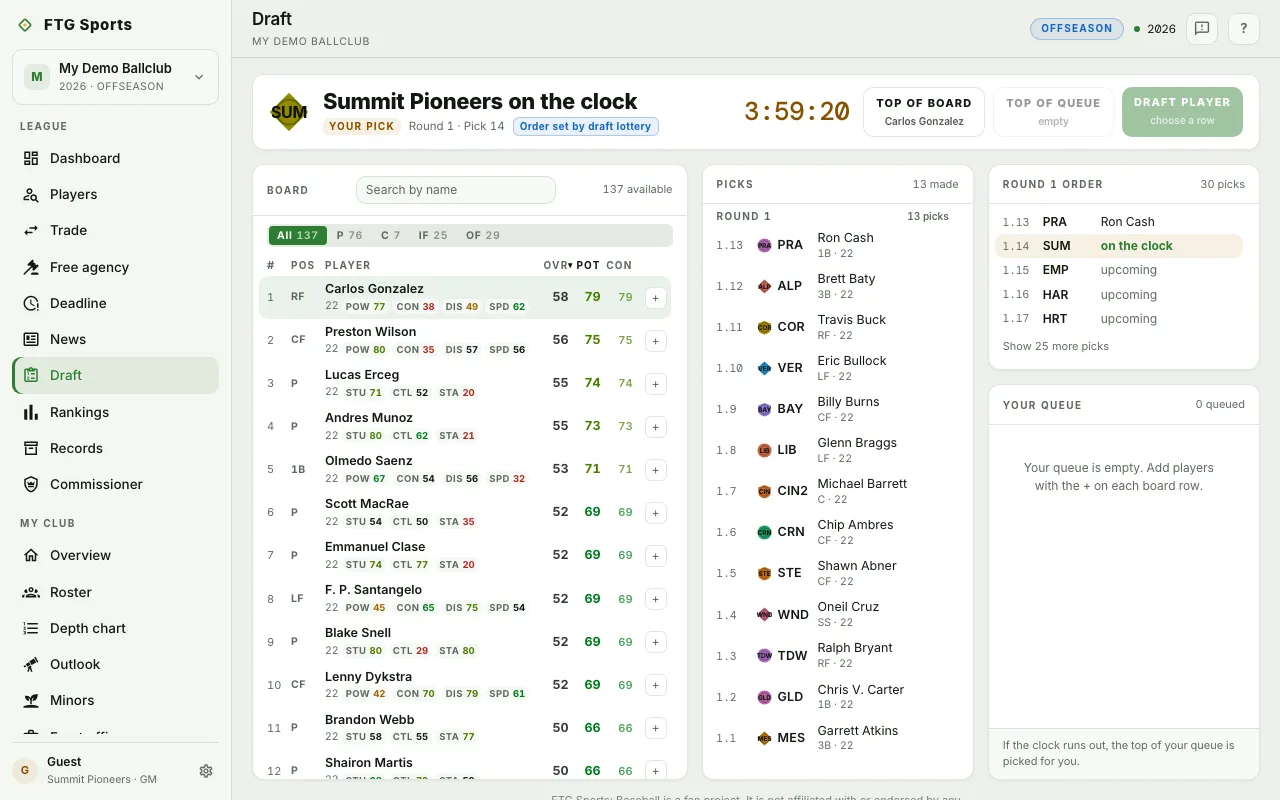Click the Players search icon in sidebar
Viewport: 1280px width, 800px height.
31,194
